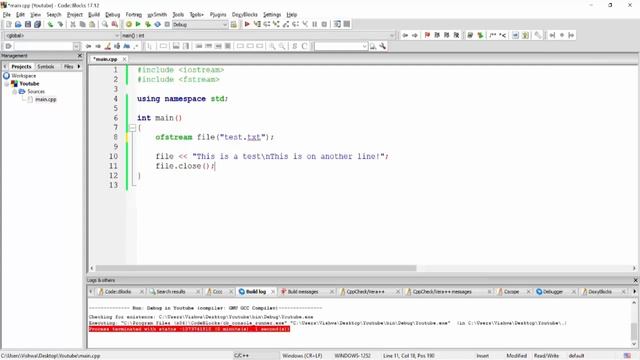This screenshot has width=640, height=360.
Task: Open the Debug menu
Action: pos(113,14)
